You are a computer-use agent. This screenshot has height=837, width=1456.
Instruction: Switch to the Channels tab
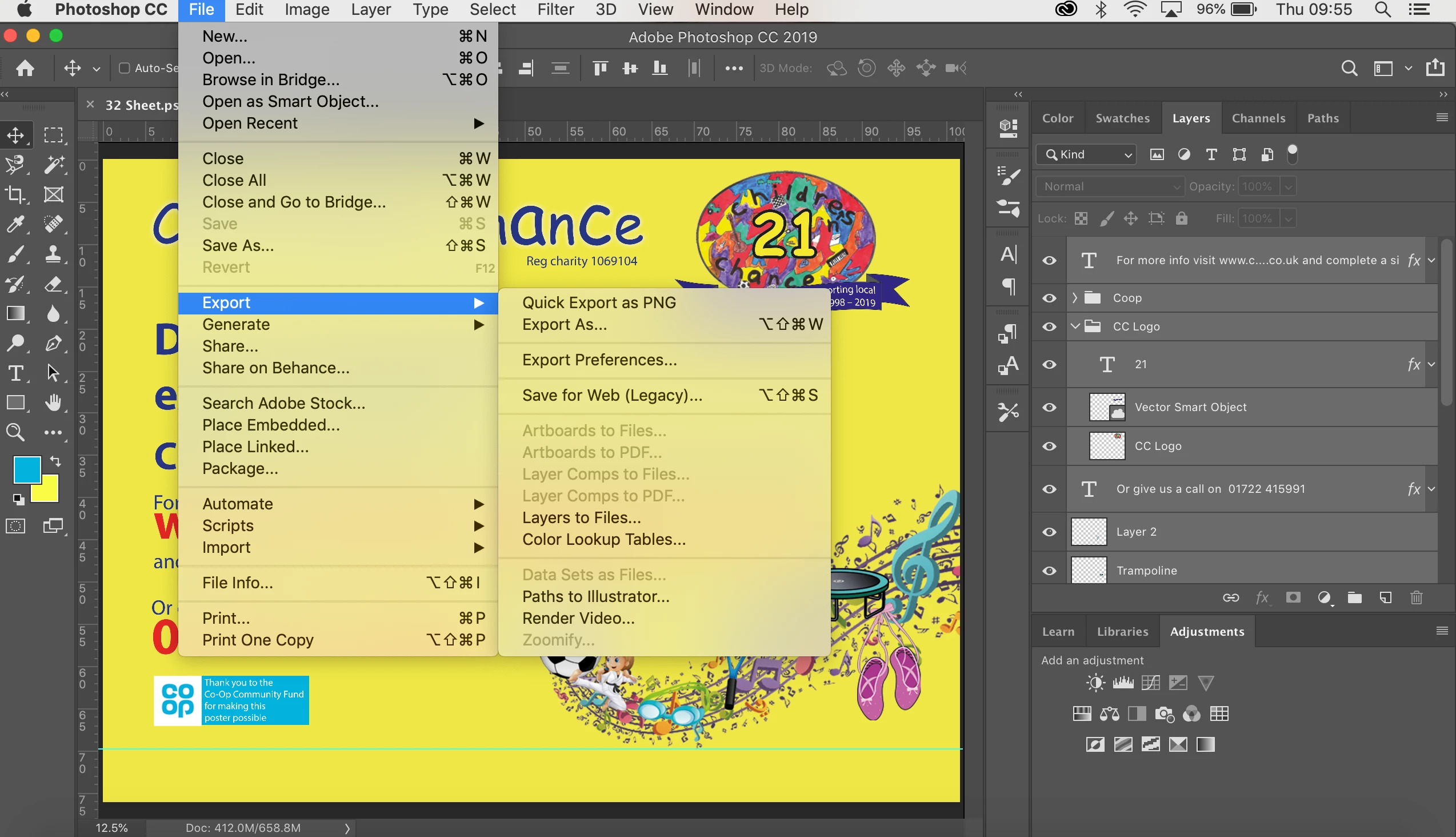1258,118
